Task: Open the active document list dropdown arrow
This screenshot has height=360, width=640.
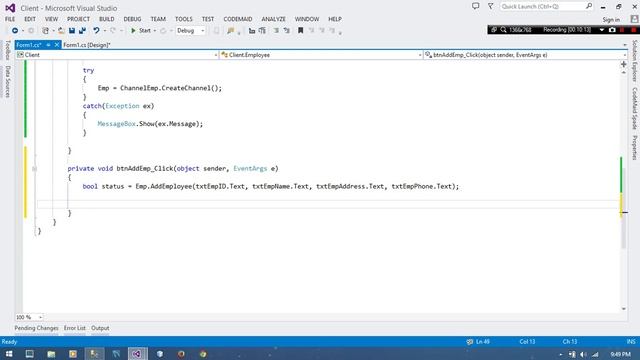Action: pos(625,45)
